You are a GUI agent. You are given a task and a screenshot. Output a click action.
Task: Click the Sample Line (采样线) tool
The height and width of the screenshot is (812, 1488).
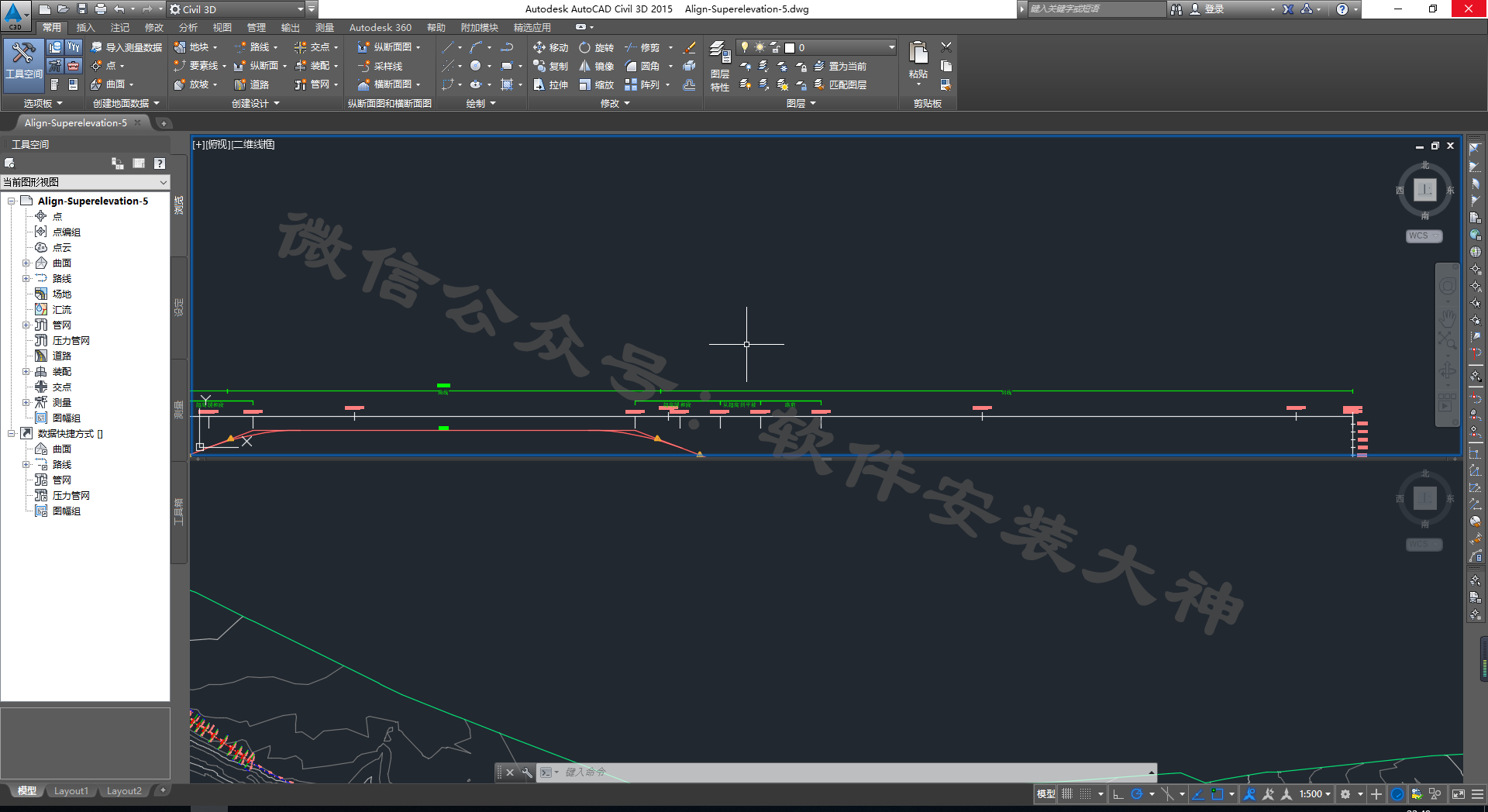coord(380,66)
